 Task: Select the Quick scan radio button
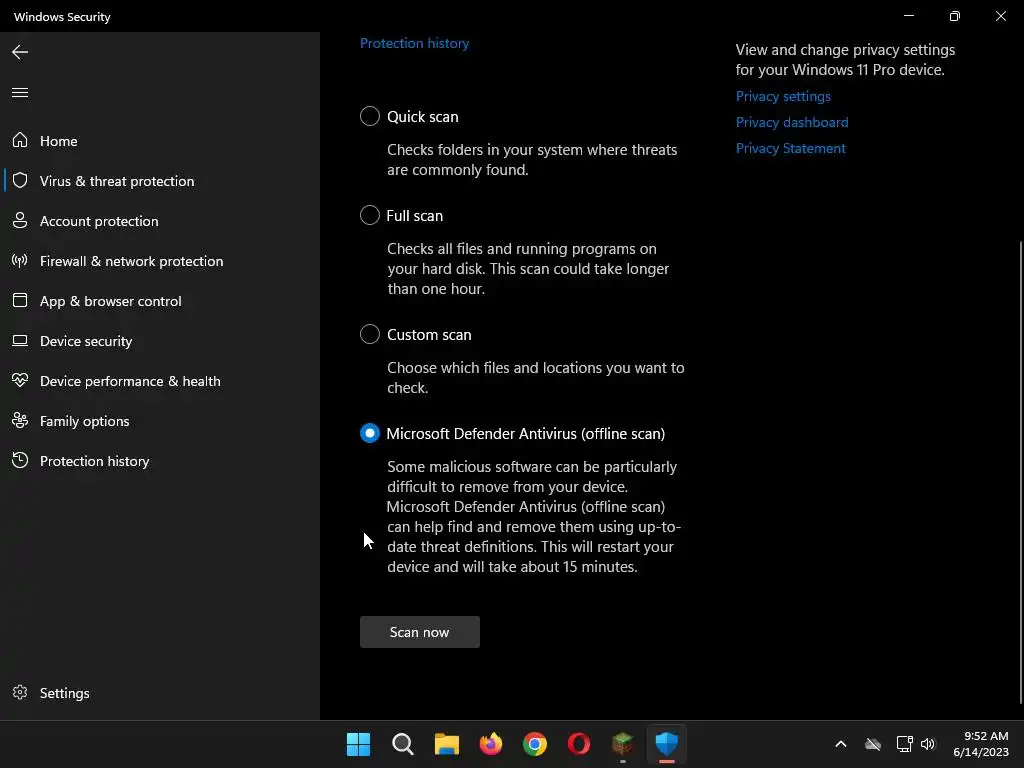pos(370,116)
